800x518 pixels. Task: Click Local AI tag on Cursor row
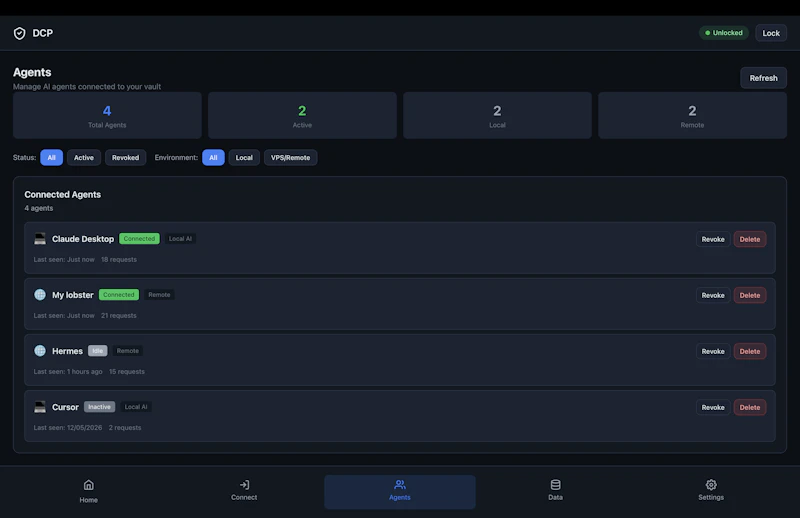[136, 407]
